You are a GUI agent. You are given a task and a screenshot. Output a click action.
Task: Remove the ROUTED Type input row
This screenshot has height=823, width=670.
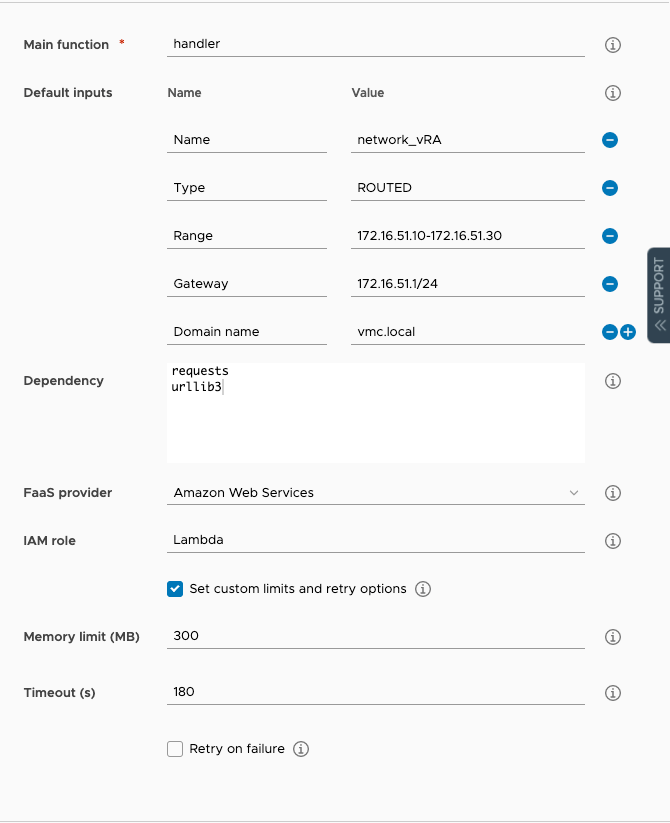tap(610, 188)
